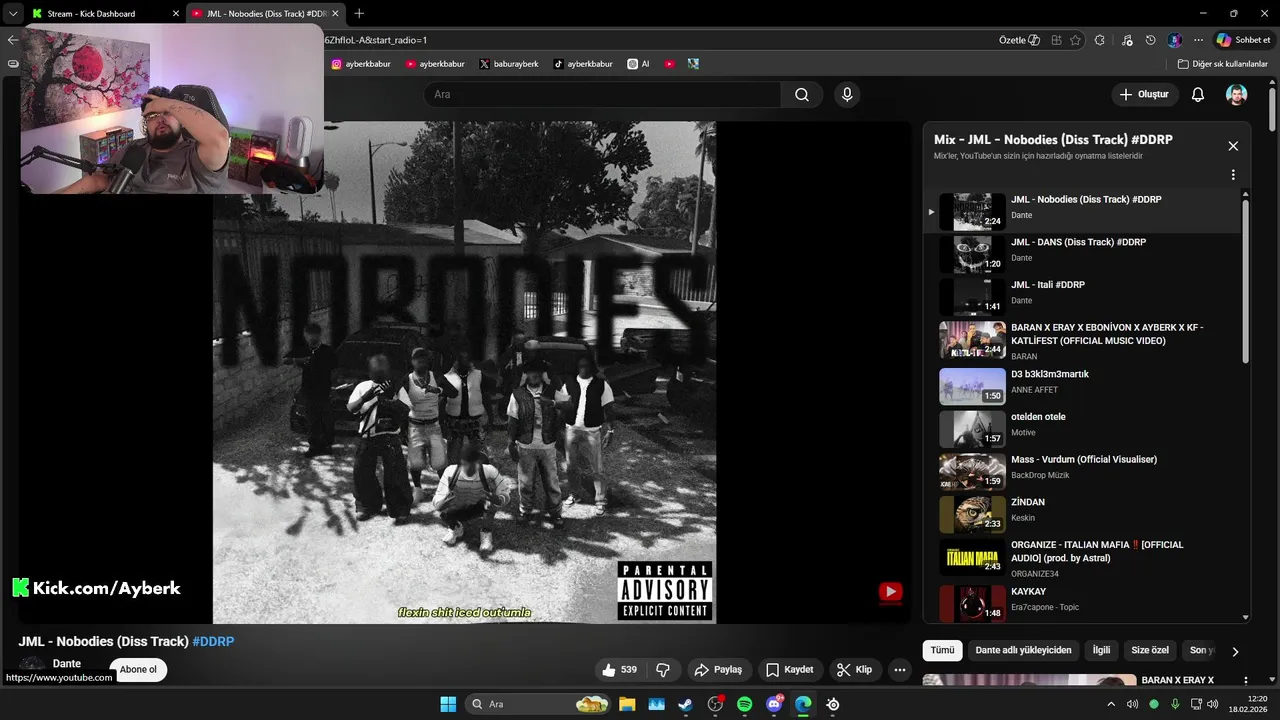
Task: Open the Dante channel name link
Action: click(67, 663)
